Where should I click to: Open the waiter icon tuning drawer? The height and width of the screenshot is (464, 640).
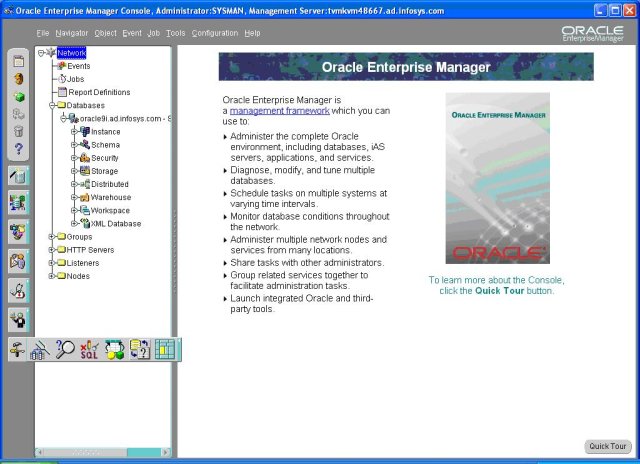coord(18,320)
